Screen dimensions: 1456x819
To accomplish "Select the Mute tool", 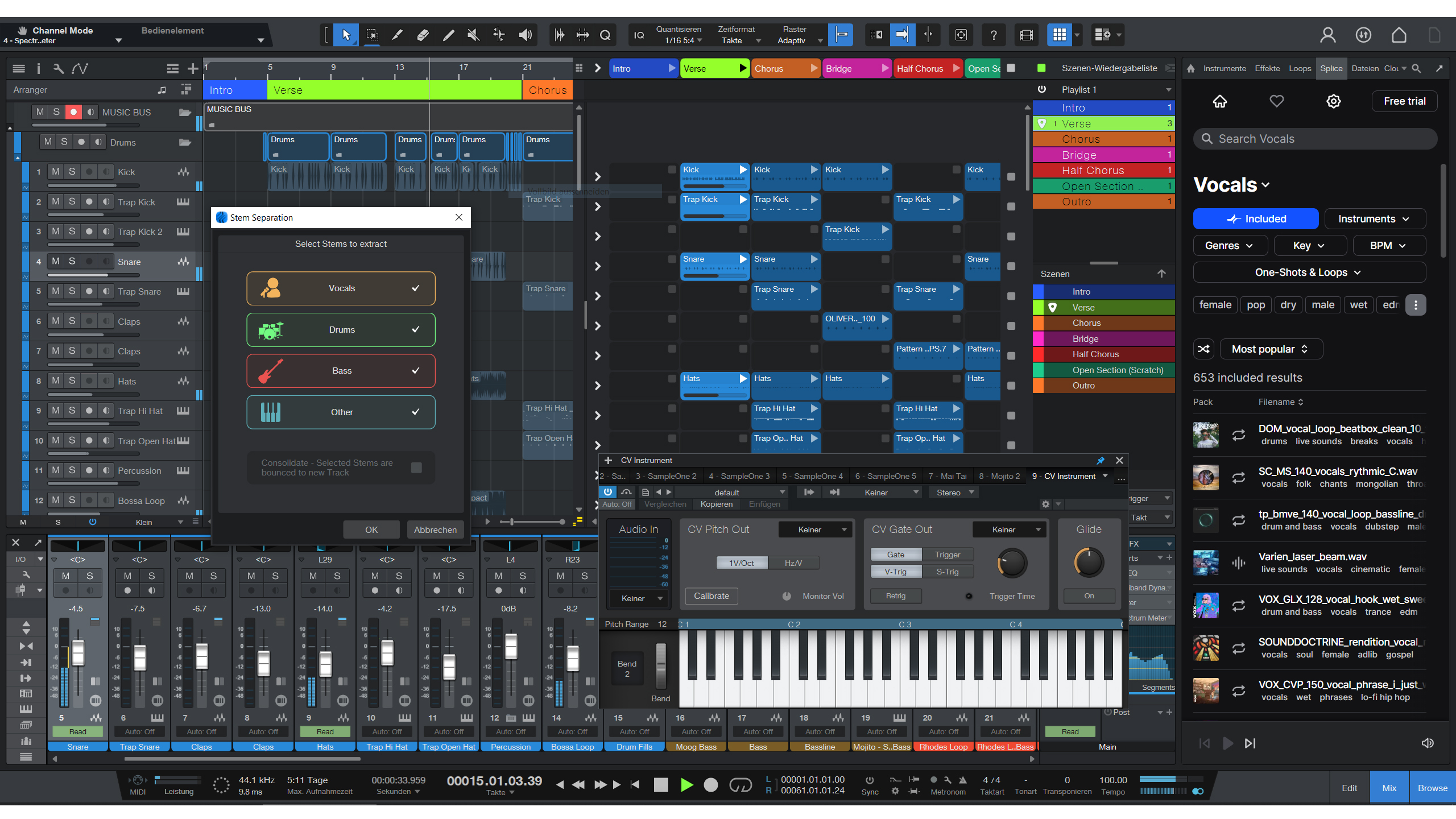I will pos(473,34).
